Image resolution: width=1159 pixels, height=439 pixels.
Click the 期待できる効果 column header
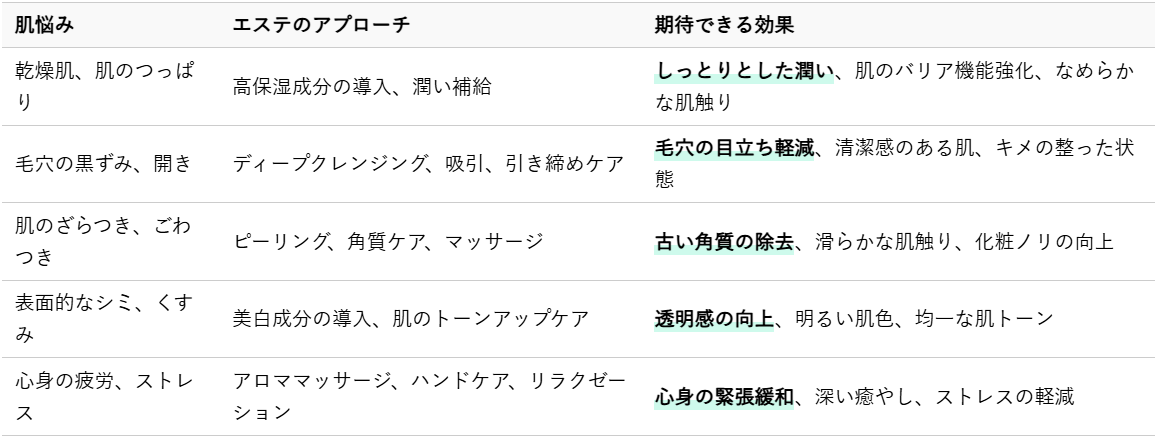tap(724, 26)
